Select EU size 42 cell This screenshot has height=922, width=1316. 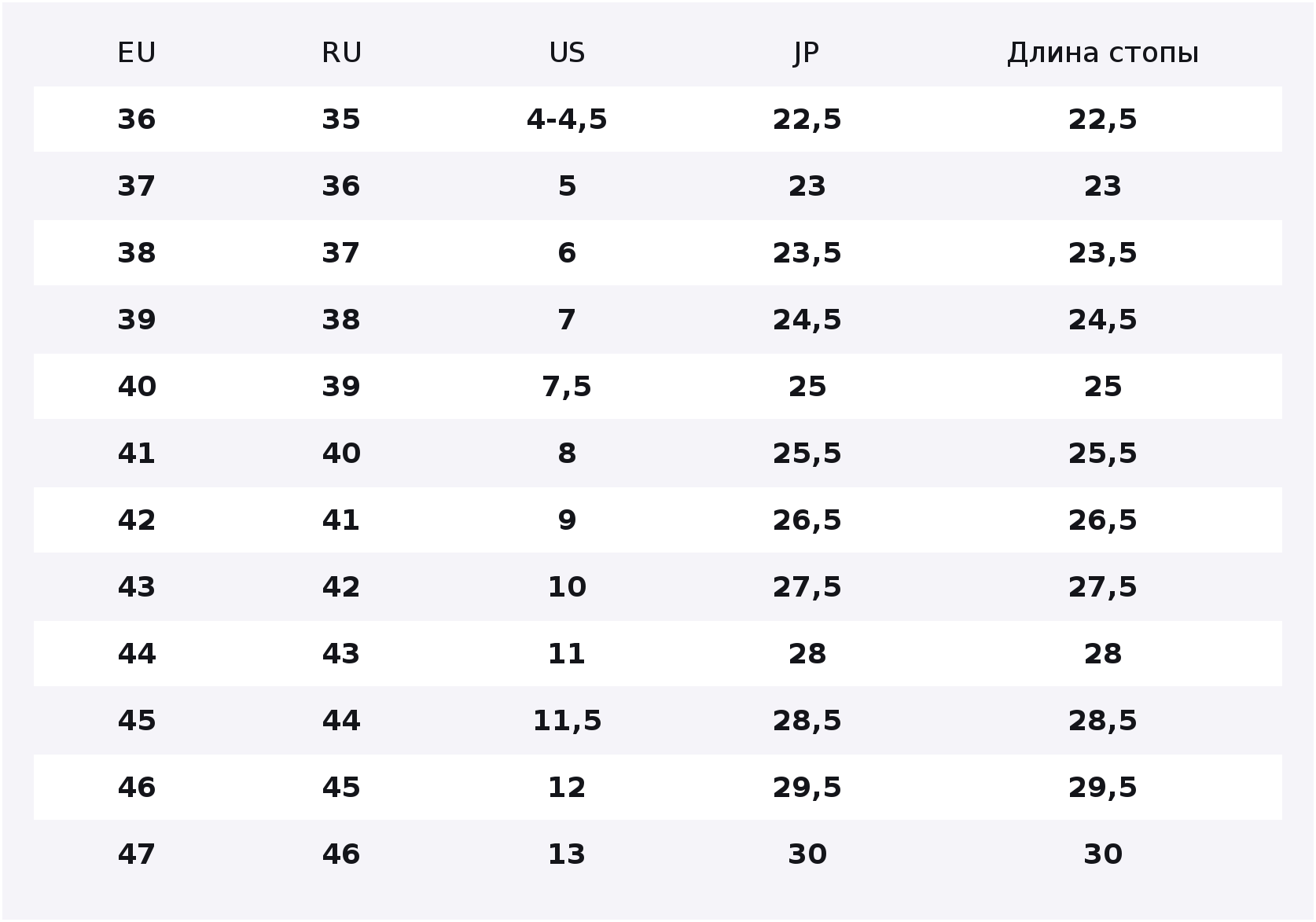point(136,520)
